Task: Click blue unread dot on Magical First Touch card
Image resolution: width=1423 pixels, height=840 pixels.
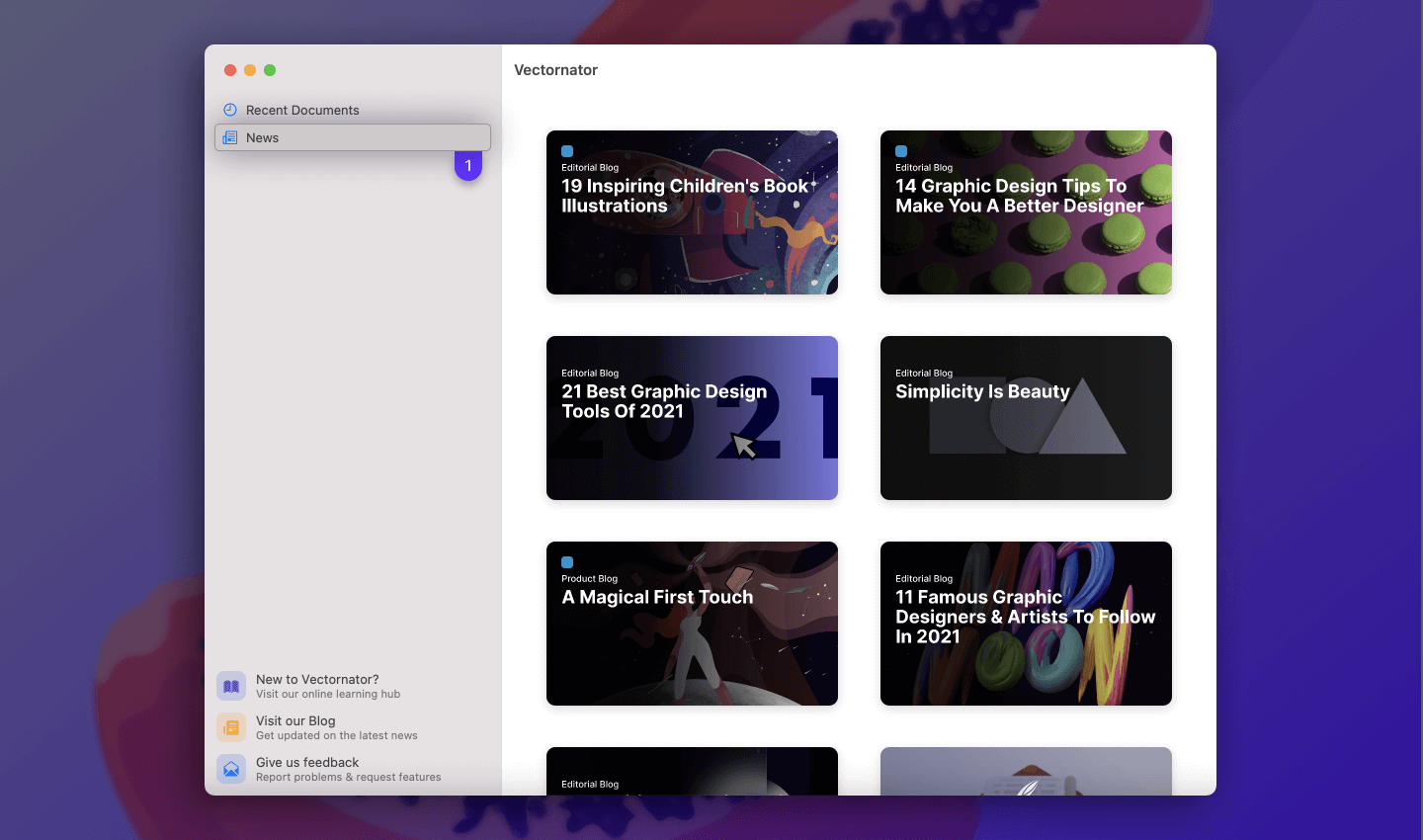Action: 567,562
